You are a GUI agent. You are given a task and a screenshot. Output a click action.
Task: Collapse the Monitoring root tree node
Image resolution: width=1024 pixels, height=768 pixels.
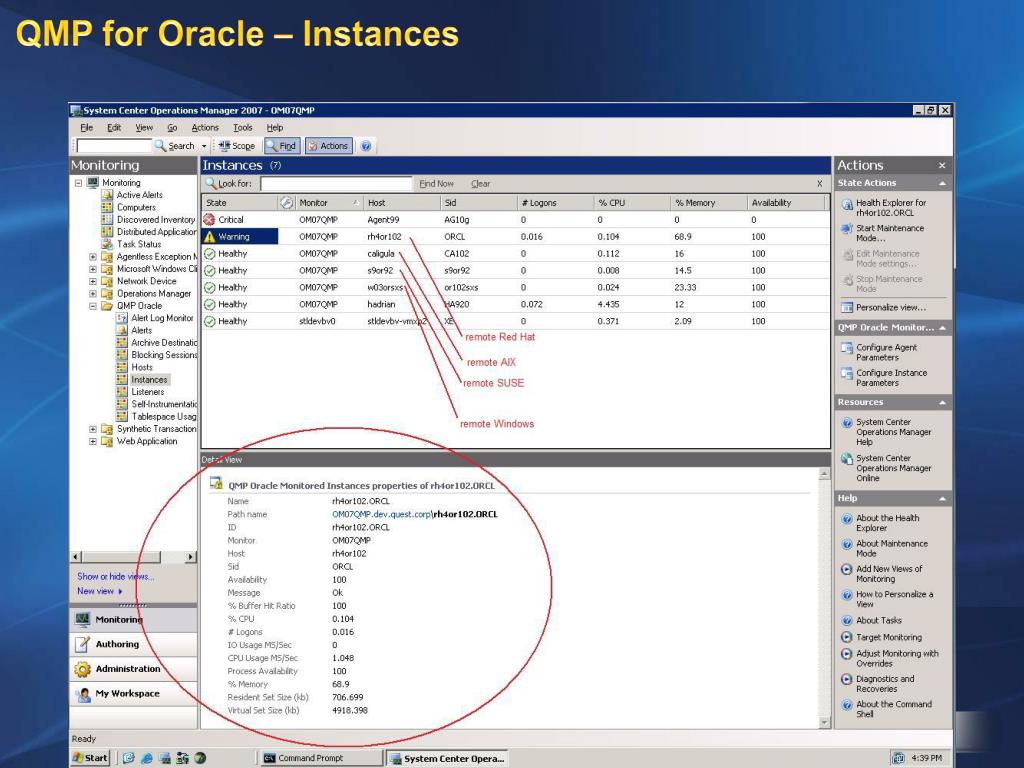78,183
